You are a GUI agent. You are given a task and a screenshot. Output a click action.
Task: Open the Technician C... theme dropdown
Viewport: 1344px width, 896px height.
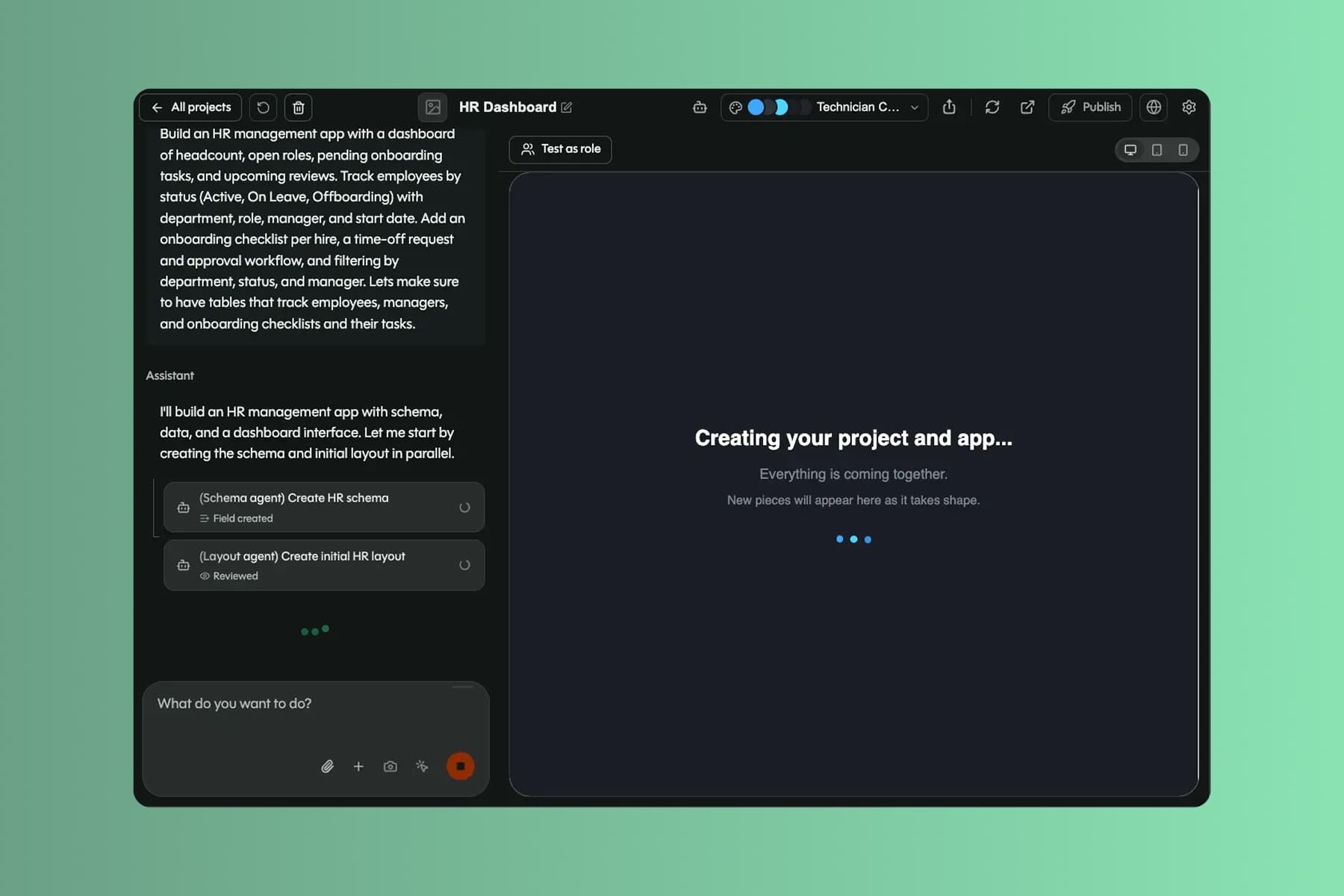pos(824,108)
